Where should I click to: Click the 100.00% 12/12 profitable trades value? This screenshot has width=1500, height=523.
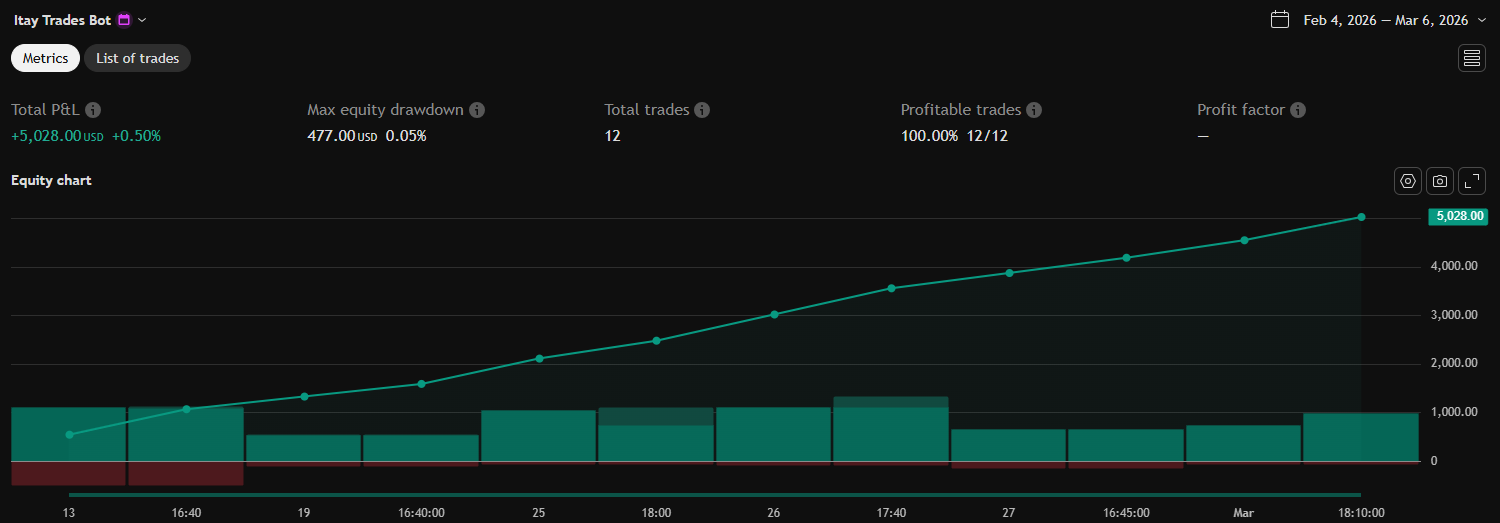pos(954,136)
